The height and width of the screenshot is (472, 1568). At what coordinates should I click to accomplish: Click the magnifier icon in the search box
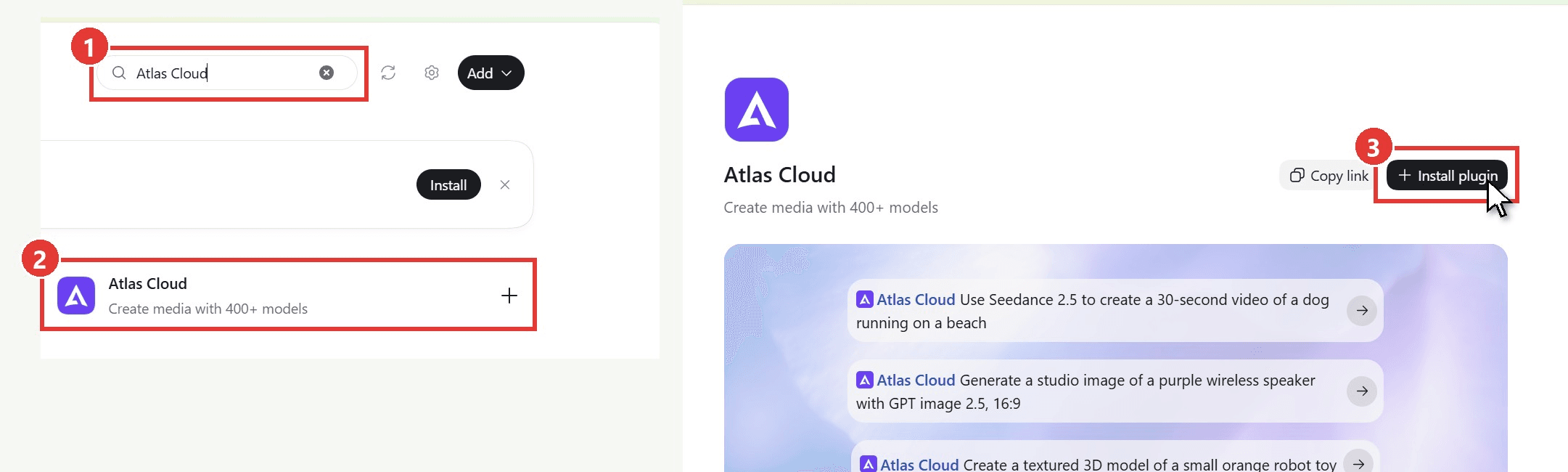[119, 73]
